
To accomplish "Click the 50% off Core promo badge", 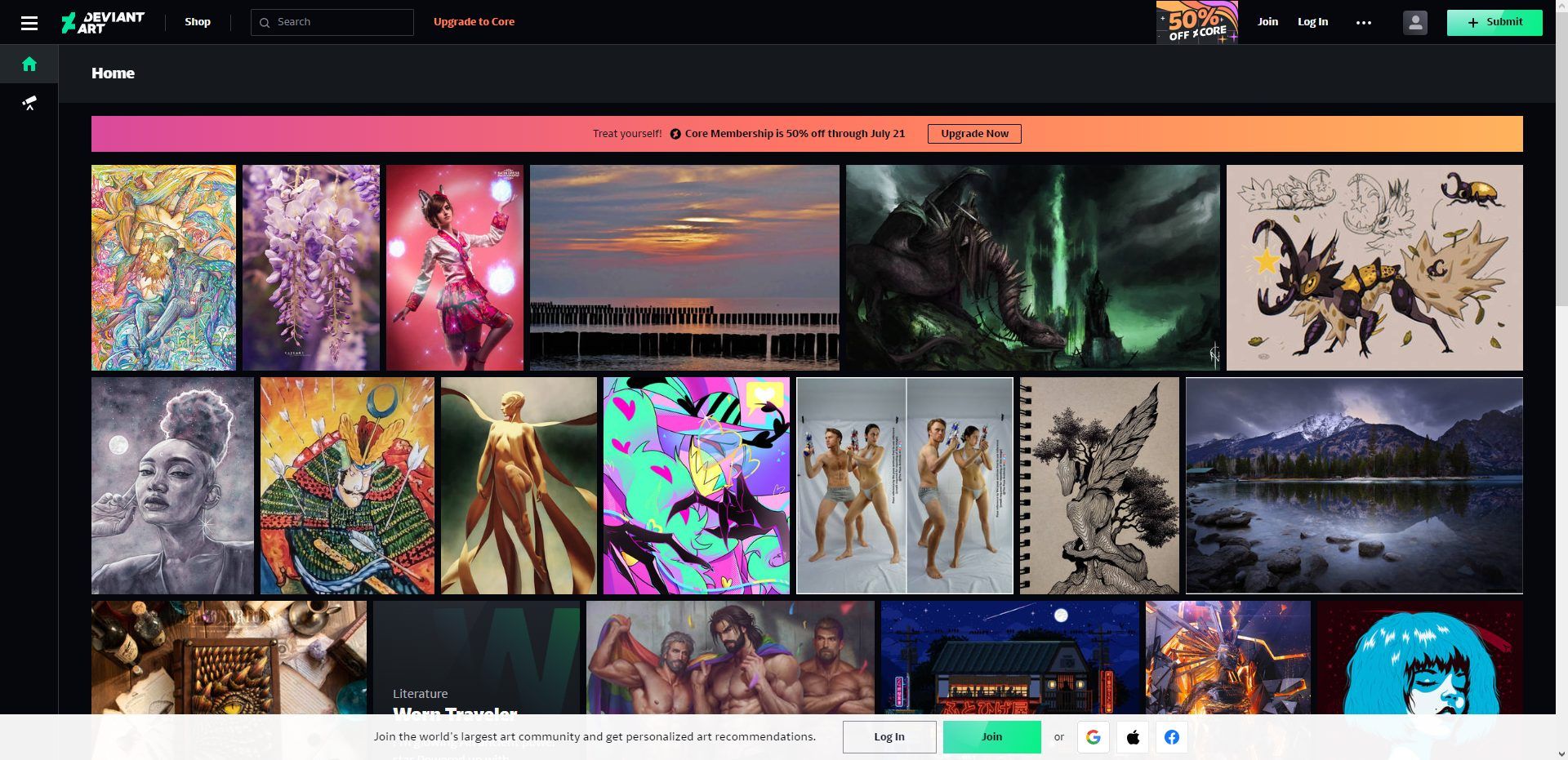I will click(x=1197, y=22).
